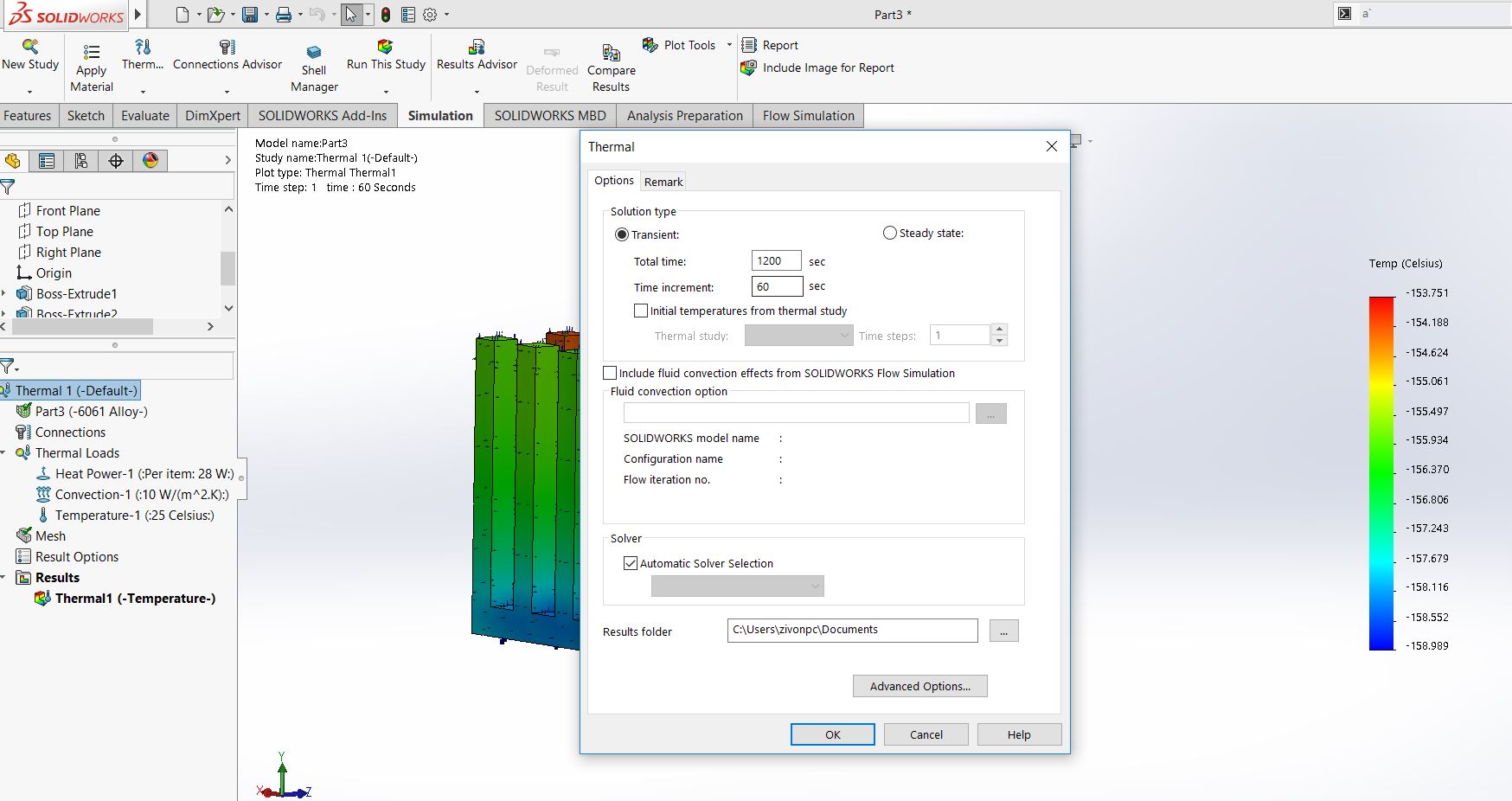Screen dimensions: 1512x801
Task: Click the Help button
Action: pos(1019,734)
